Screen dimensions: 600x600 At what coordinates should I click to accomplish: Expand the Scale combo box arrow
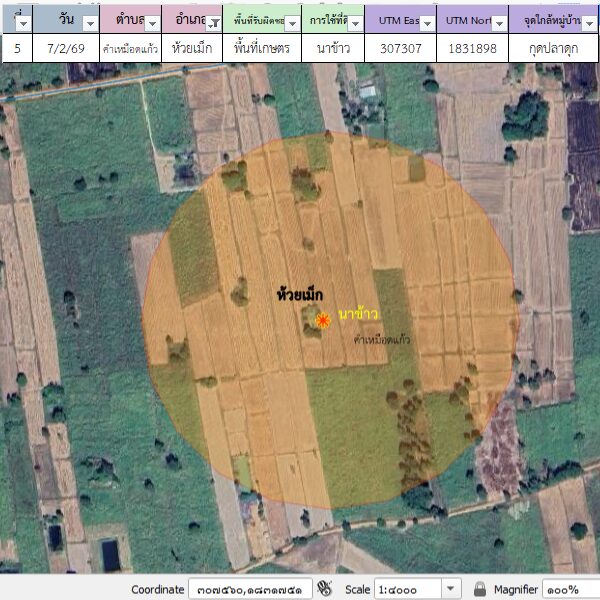tap(450, 589)
